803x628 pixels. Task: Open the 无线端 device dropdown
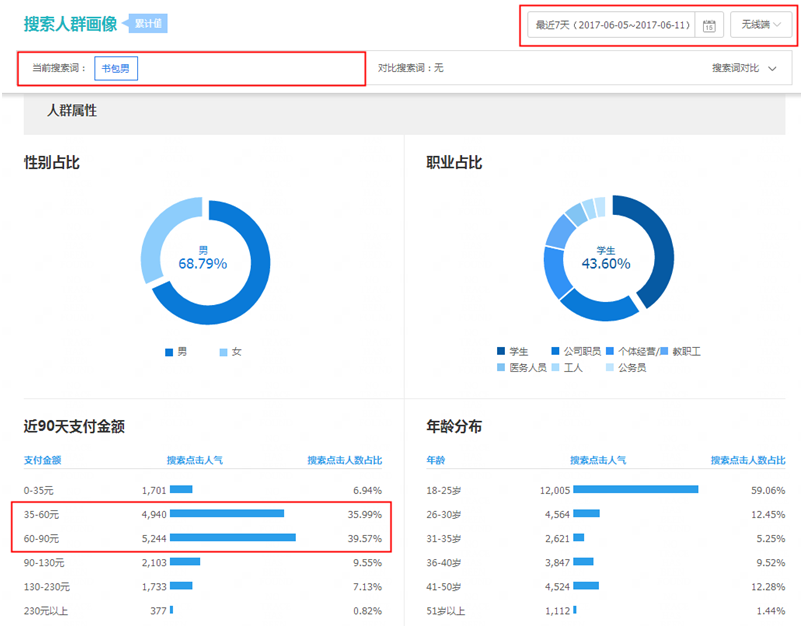(761, 25)
